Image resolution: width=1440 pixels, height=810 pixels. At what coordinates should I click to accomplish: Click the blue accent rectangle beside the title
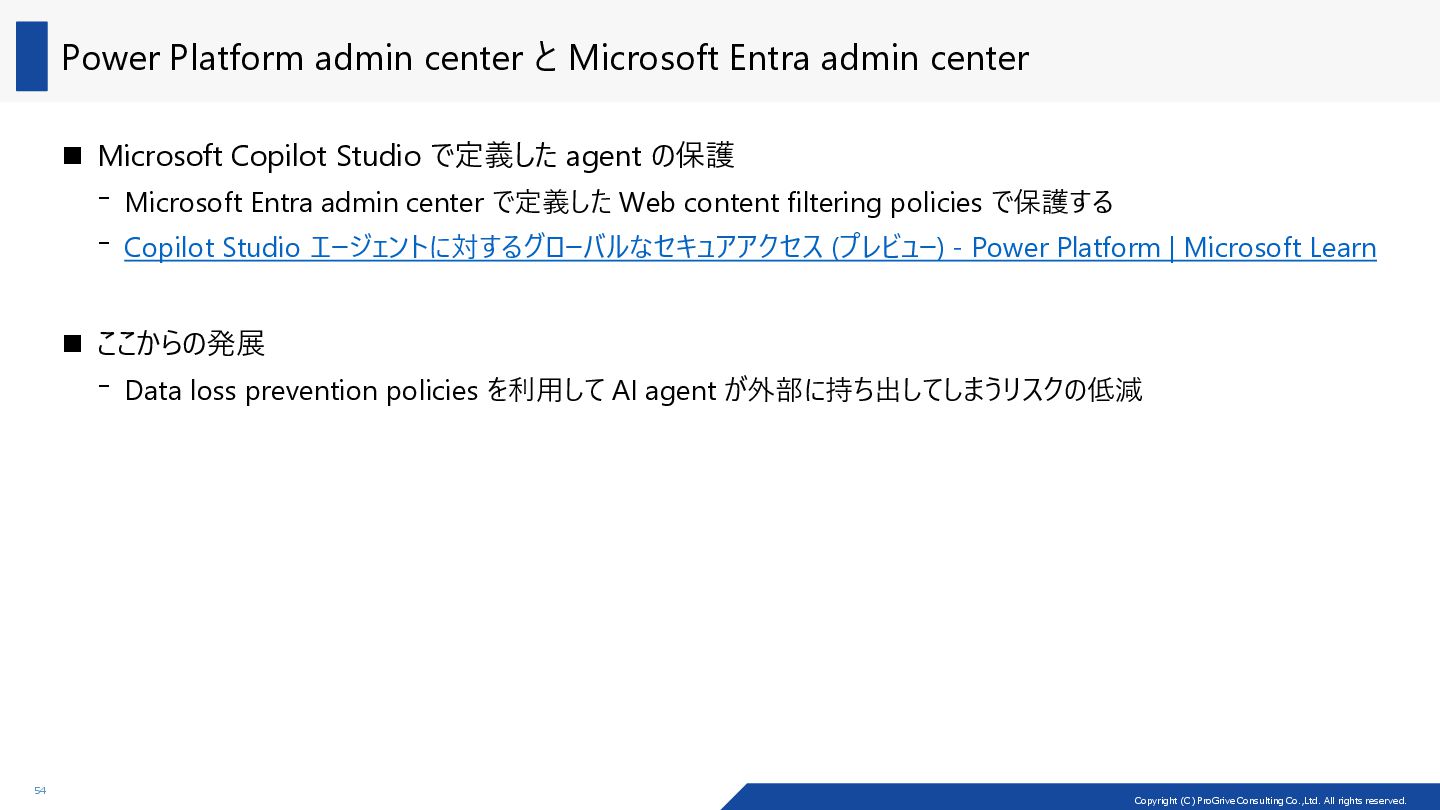click(32, 56)
